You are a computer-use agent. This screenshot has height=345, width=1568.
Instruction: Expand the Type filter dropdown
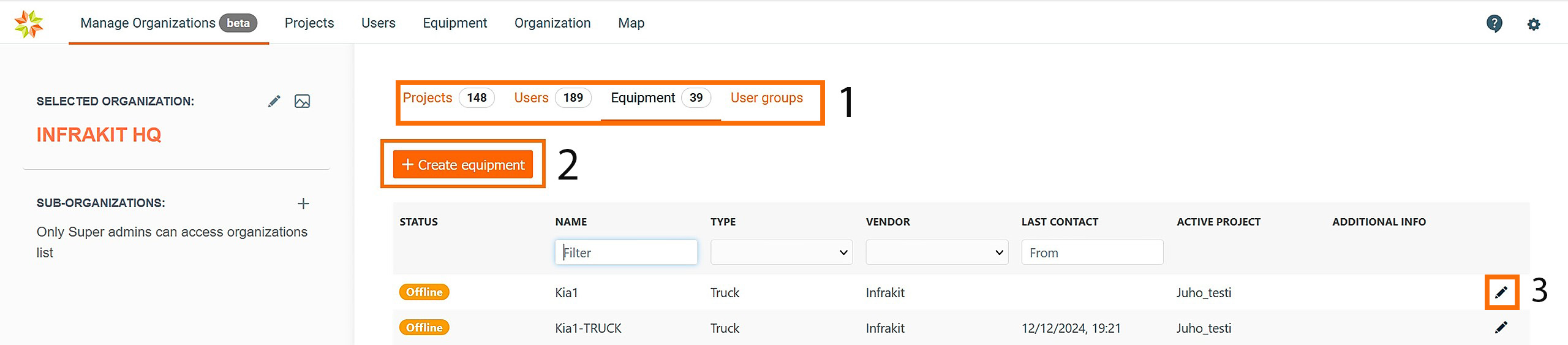[781, 252]
